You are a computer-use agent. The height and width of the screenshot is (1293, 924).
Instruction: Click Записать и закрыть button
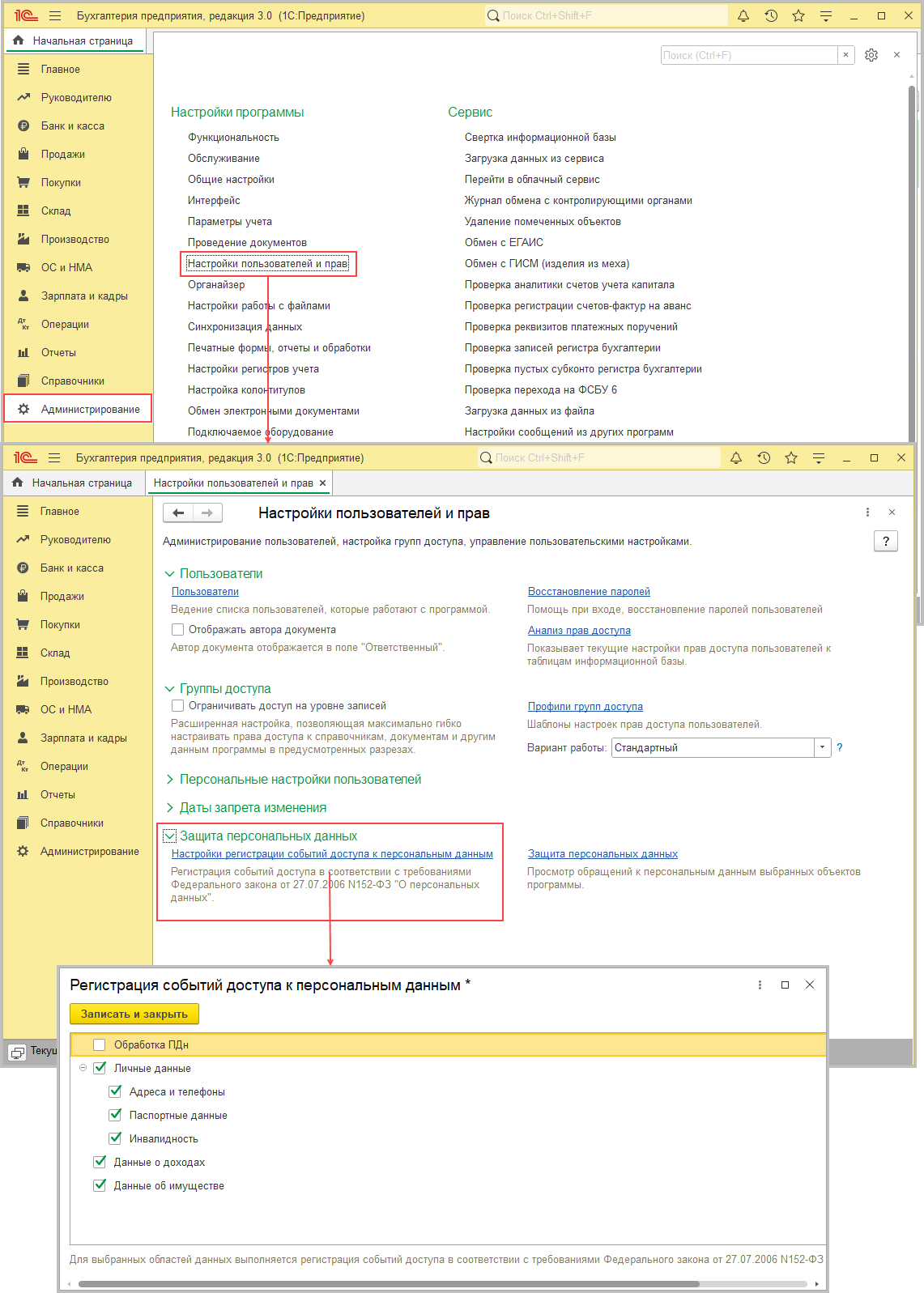(134, 1014)
